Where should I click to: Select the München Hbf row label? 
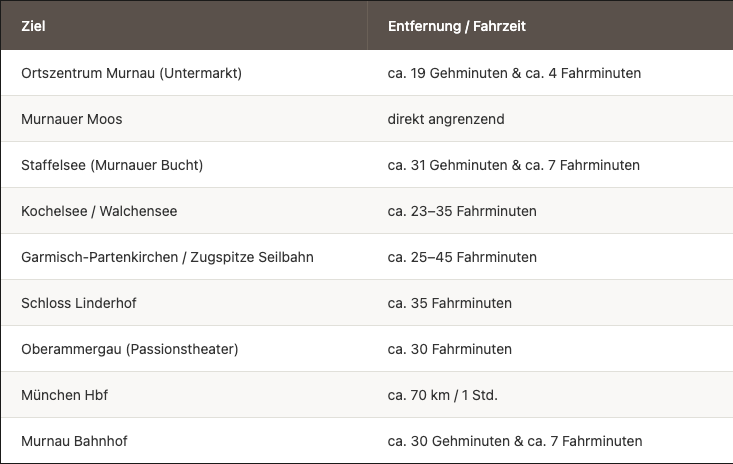pyautogui.click(x=65, y=395)
